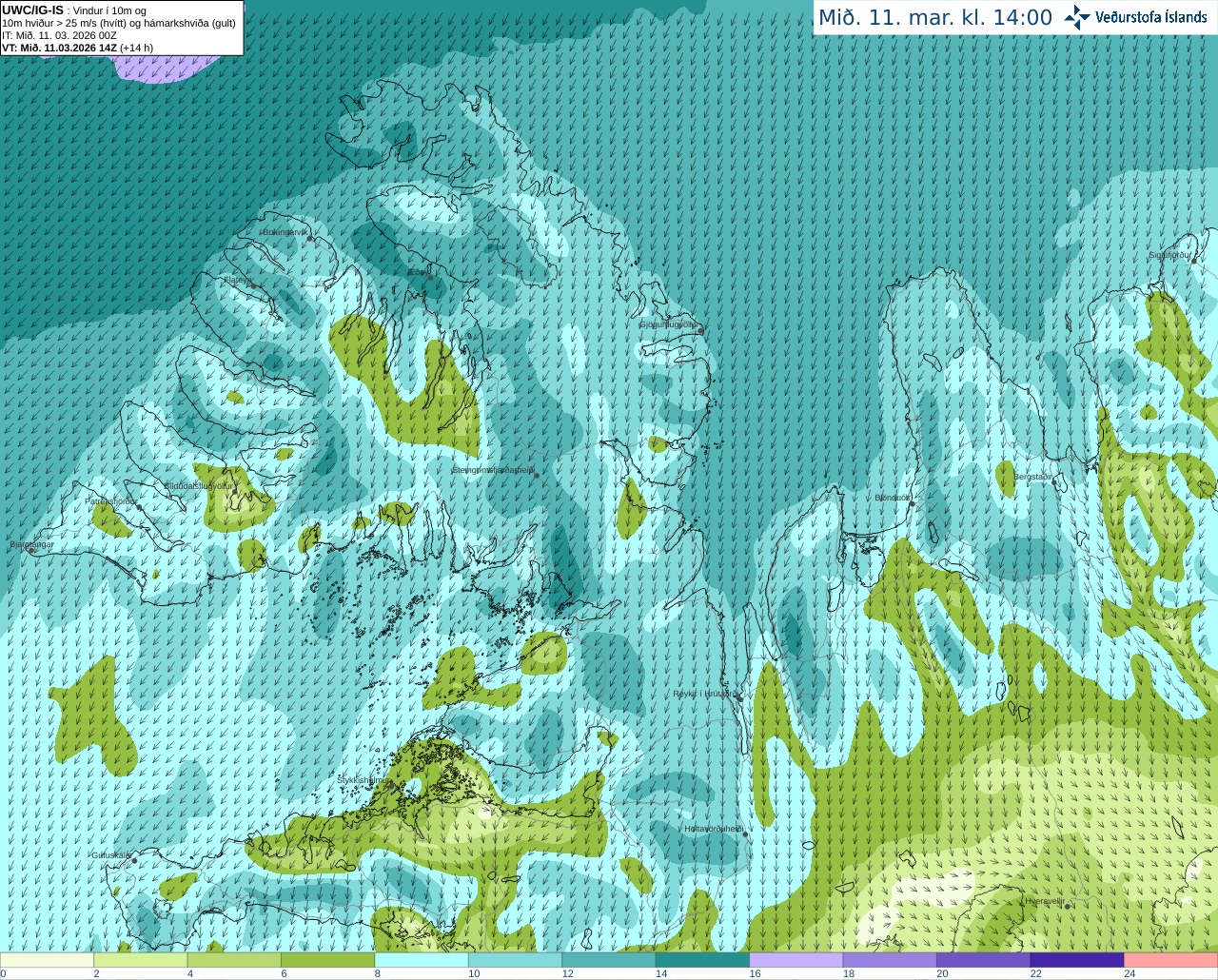Select the Steingrímsfjarðarheiði station marker dot
This screenshot has height=980, width=1218.
pyautogui.click(x=537, y=475)
